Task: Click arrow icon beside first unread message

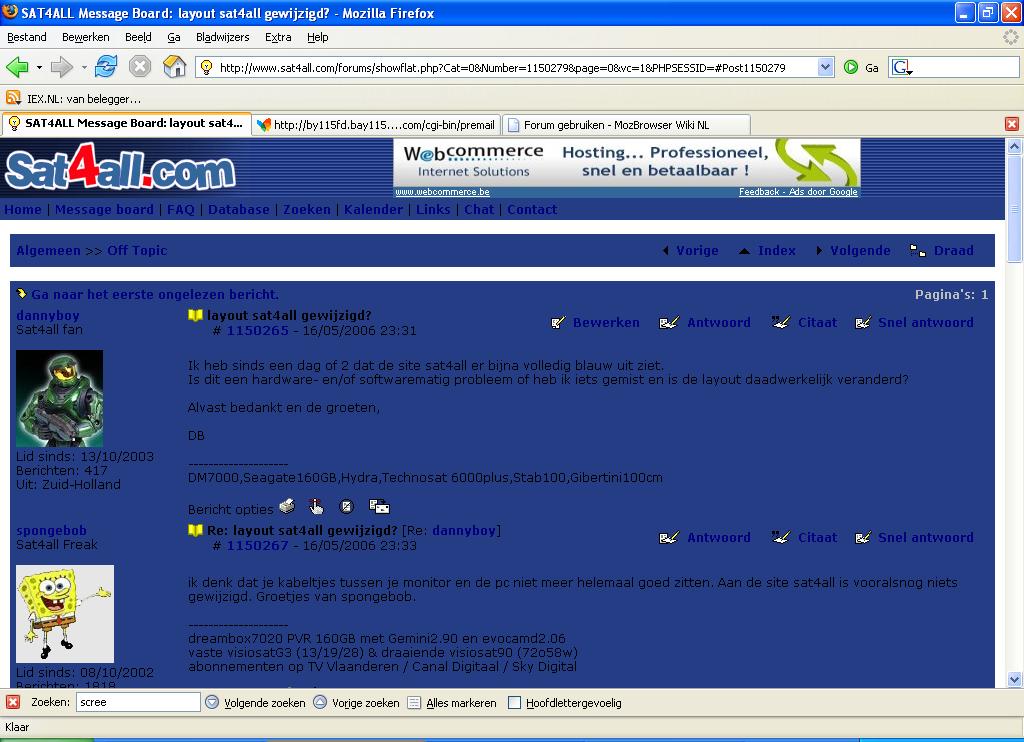Action: [22, 294]
